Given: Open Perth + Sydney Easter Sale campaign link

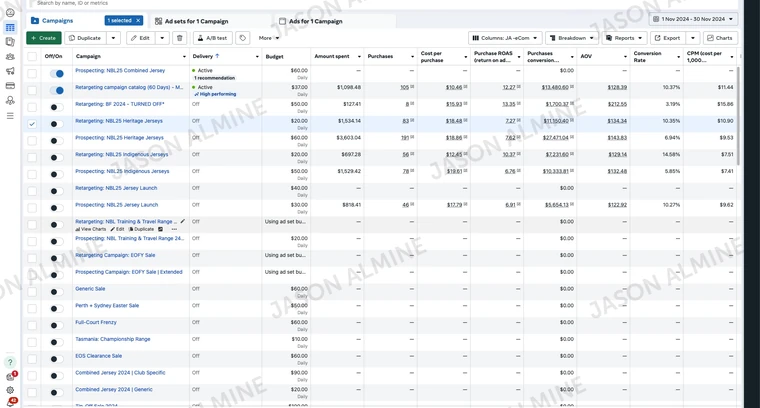Looking at the screenshot, I should click(107, 306).
